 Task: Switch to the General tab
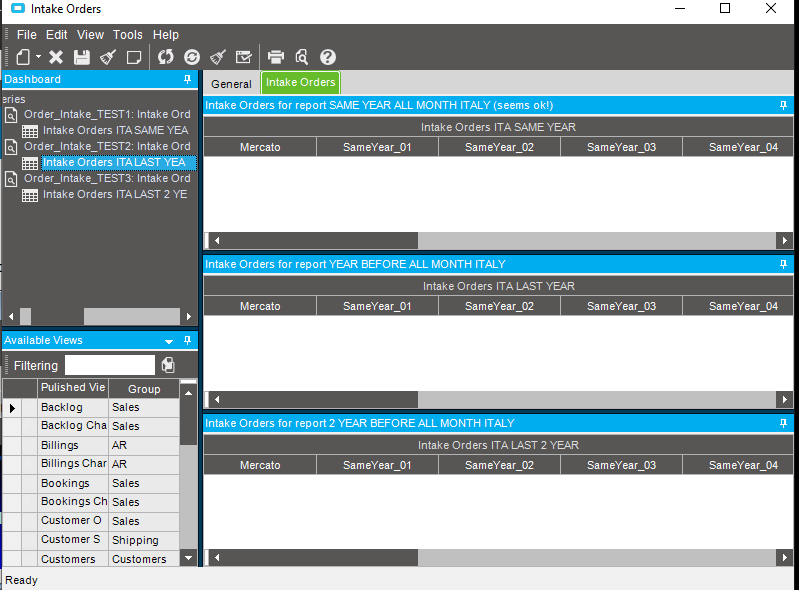[x=231, y=84]
